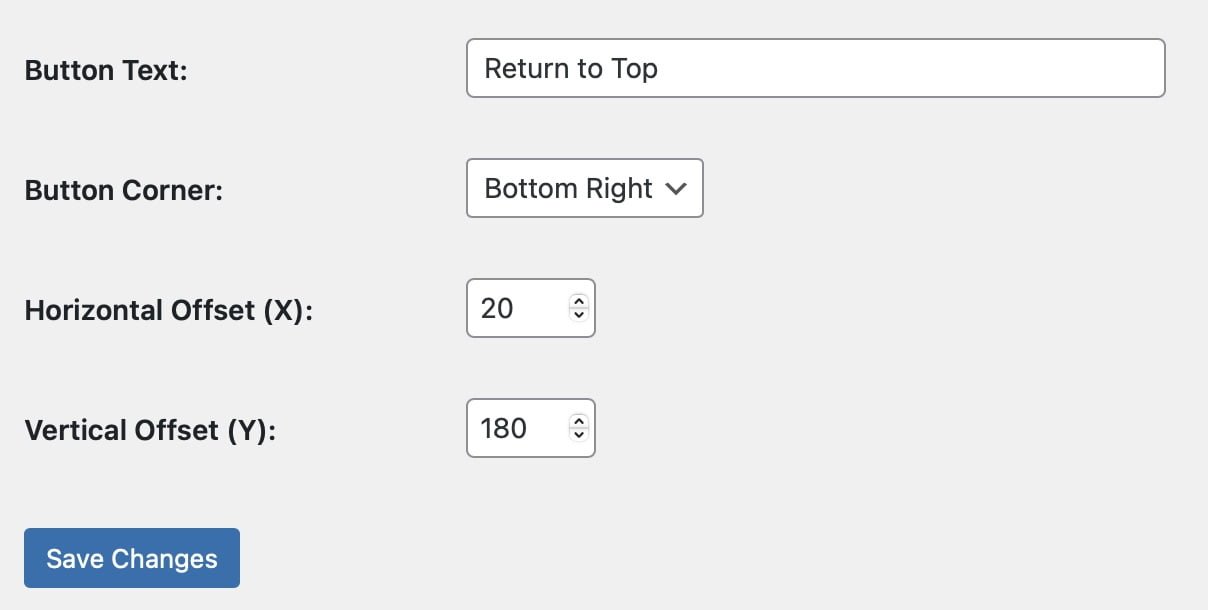Click the value 20 in Horizontal Offset

tap(497, 308)
